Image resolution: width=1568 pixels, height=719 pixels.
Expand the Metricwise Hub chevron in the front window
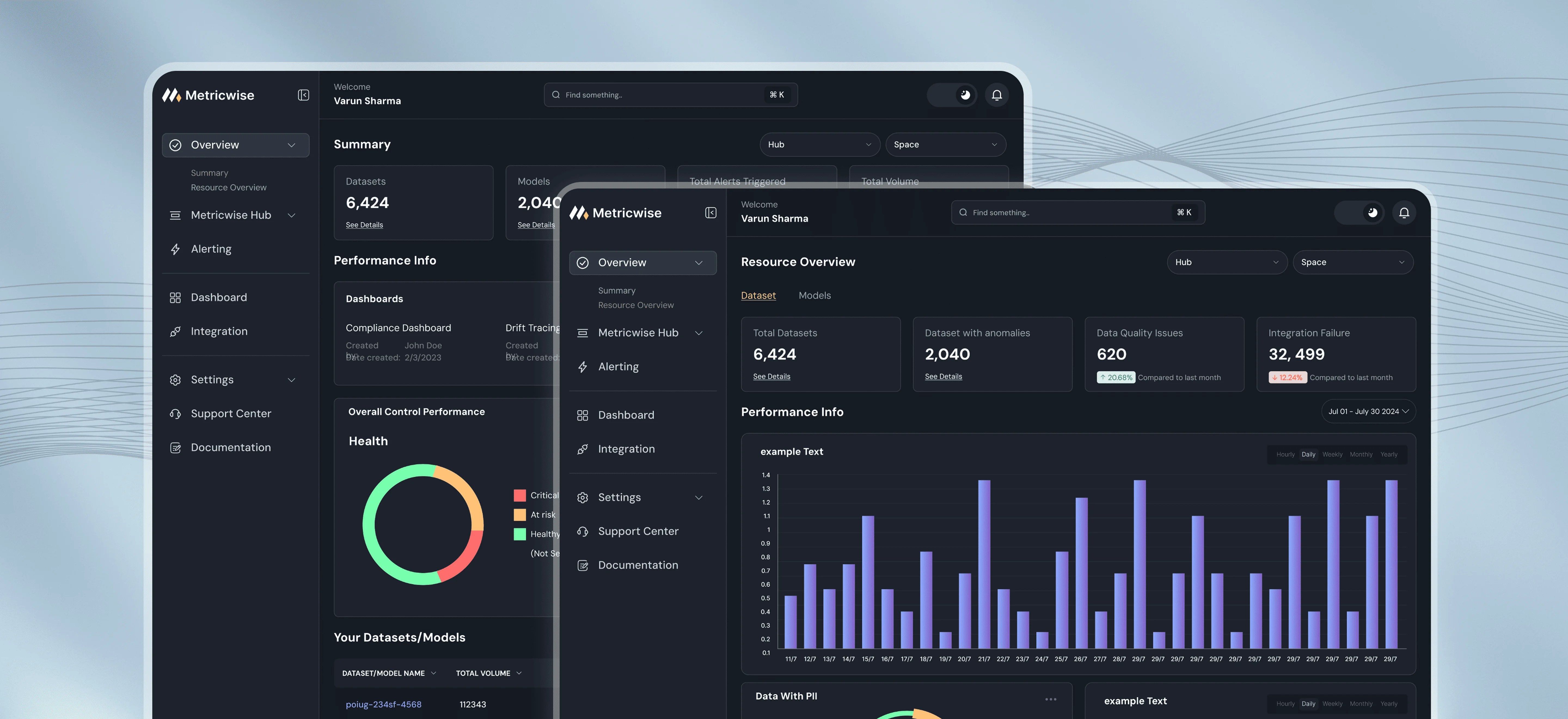[699, 333]
